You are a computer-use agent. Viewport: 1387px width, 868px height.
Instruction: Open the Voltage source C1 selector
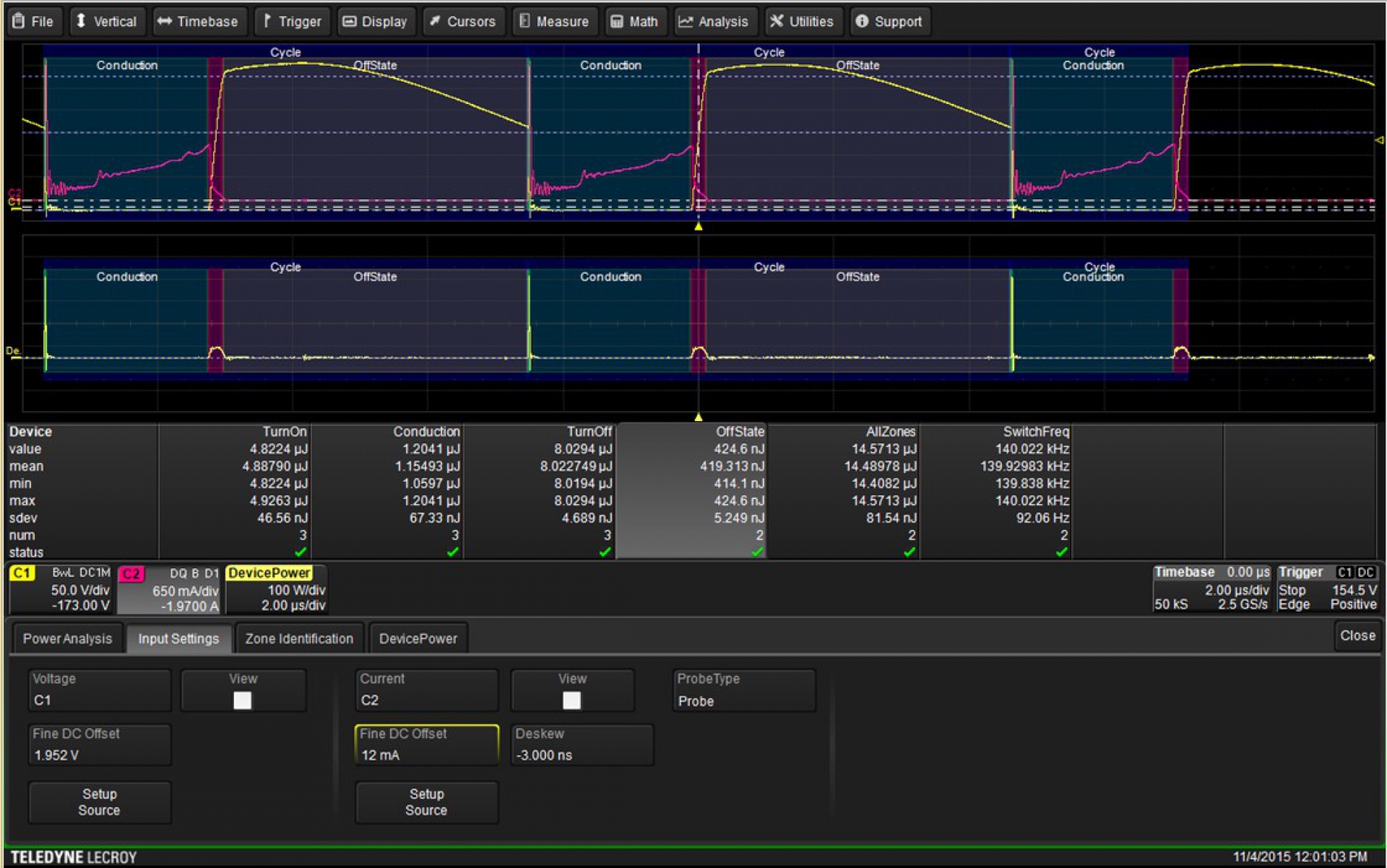pos(99,691)
